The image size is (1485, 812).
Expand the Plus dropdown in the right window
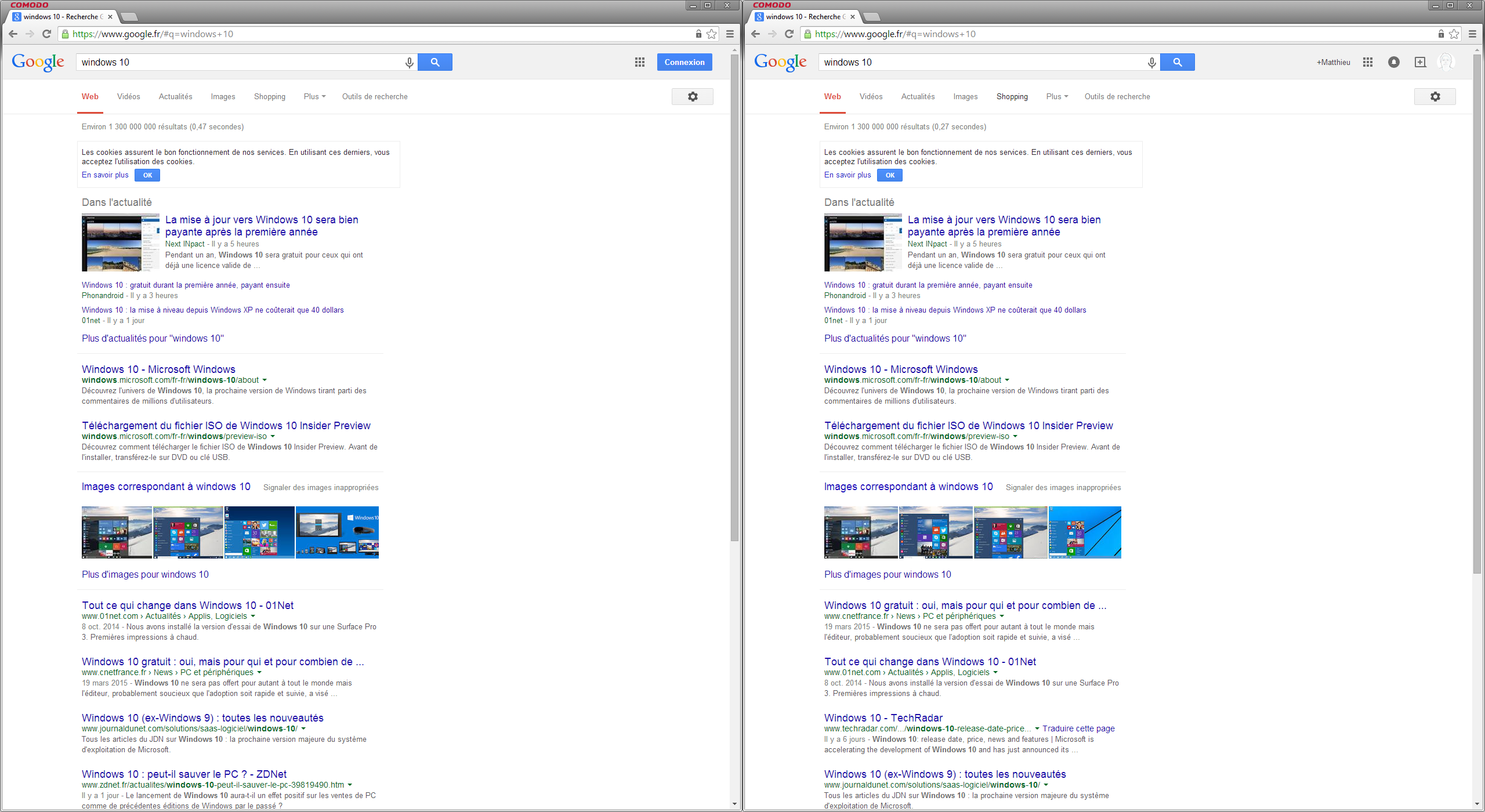point(1057,97)
